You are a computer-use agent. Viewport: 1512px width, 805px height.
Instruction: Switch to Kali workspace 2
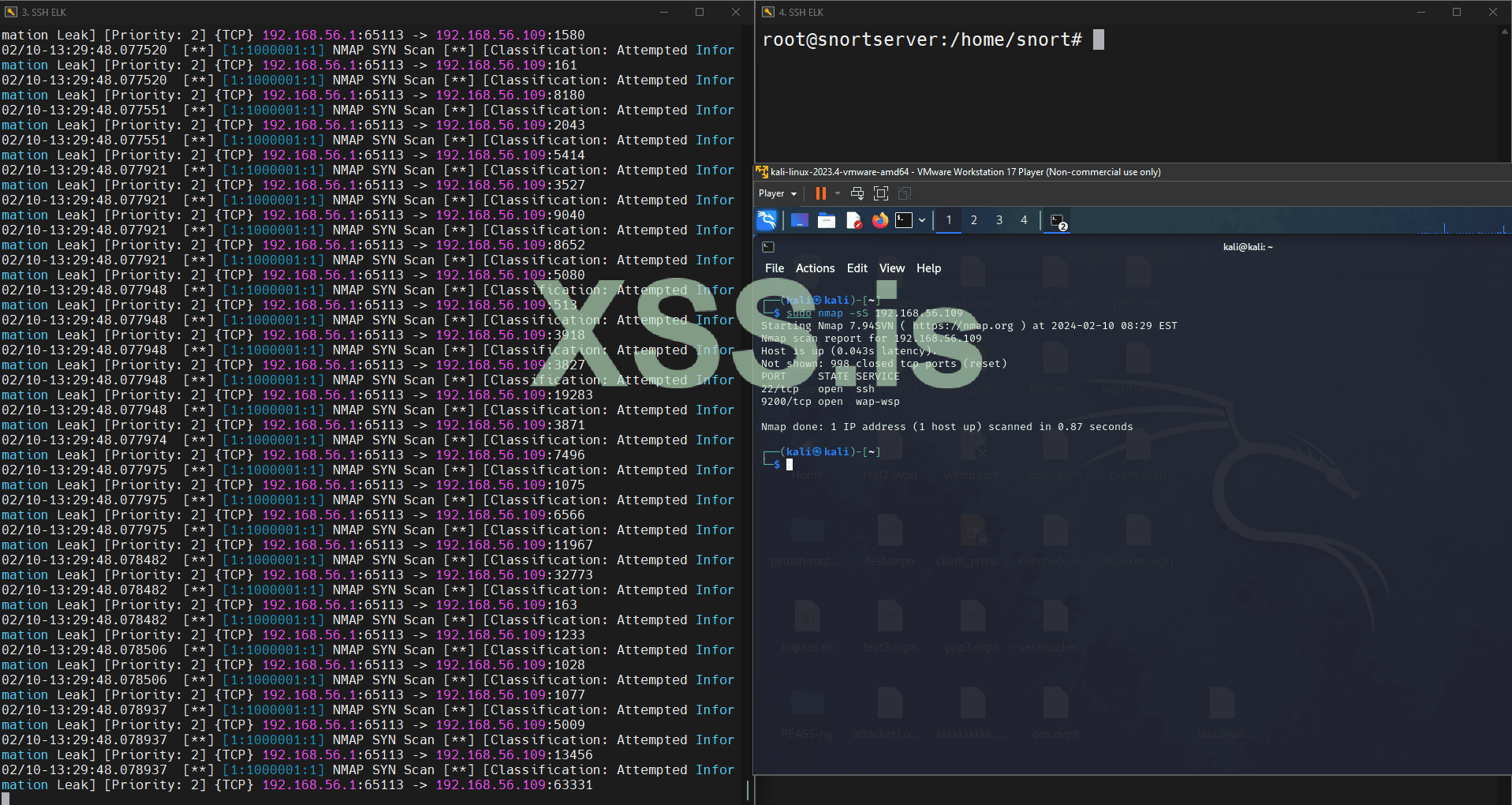974,220
